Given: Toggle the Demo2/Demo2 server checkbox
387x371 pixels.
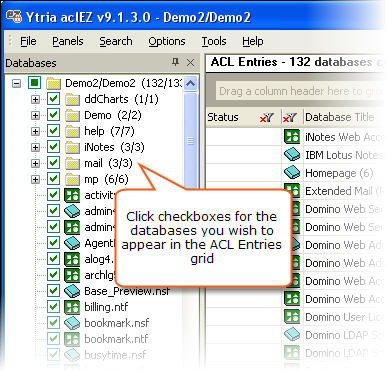Looking at the screenshot, I should (34, 83).
